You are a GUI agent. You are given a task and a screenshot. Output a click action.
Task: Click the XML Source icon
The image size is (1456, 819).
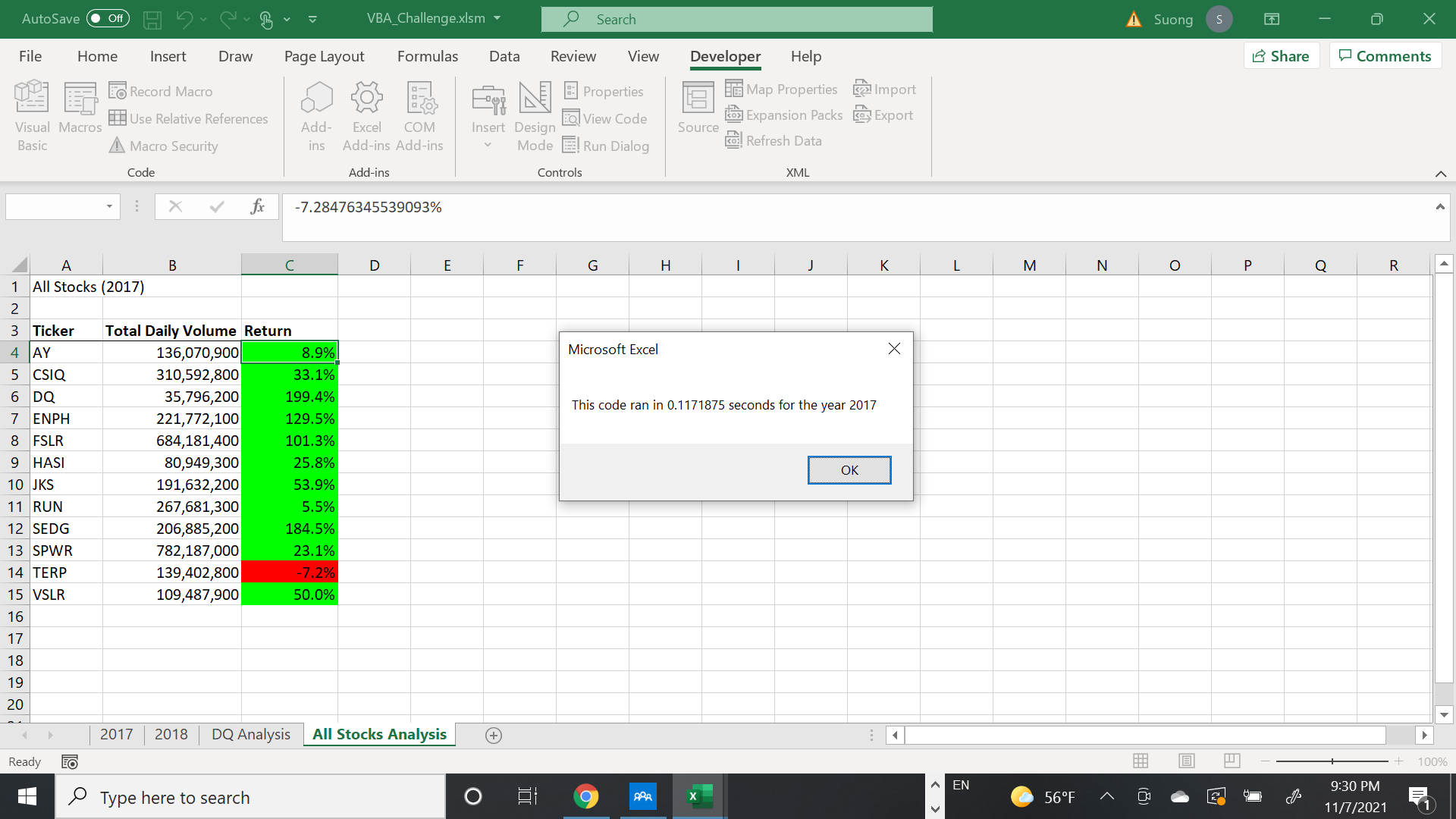(x=698, y=107)
